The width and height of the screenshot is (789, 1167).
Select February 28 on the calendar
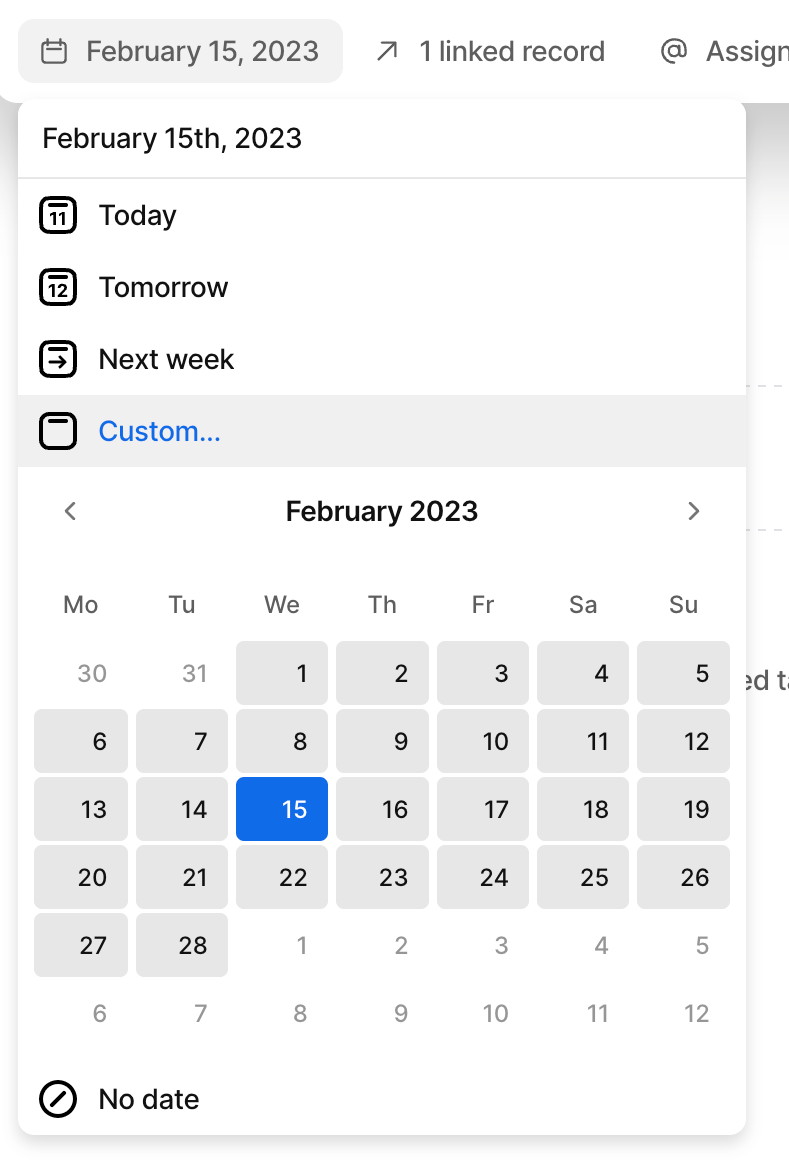click(x=181, y=945)
